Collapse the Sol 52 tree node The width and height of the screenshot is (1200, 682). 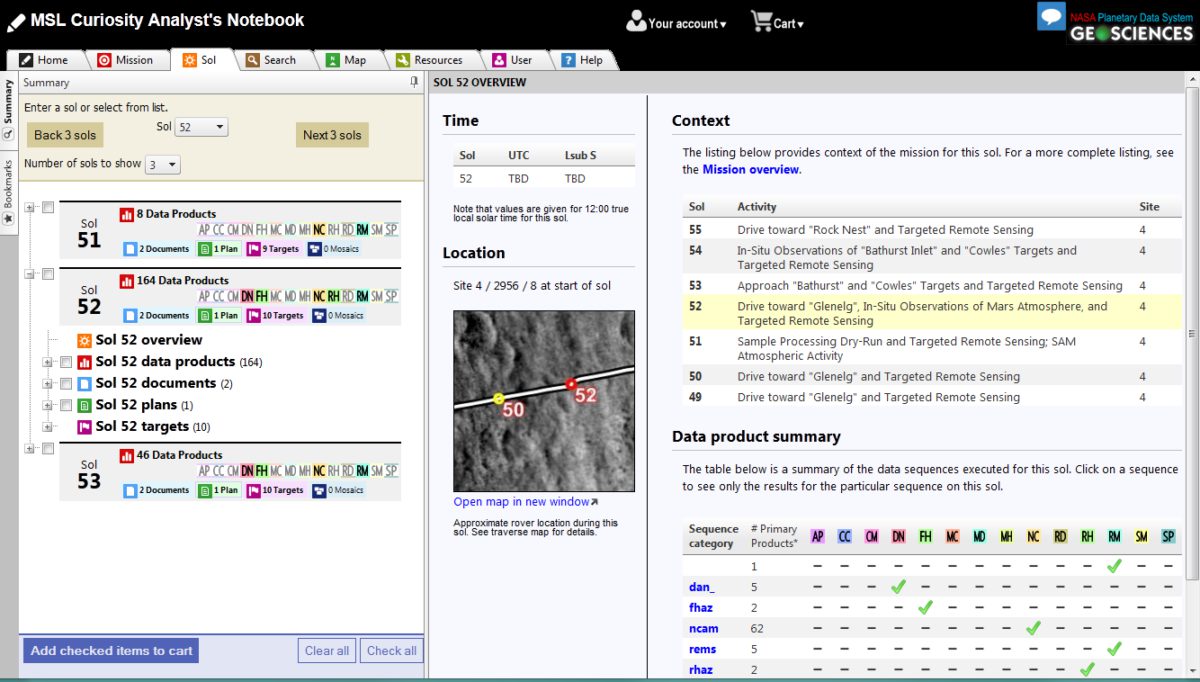[30, 274]
